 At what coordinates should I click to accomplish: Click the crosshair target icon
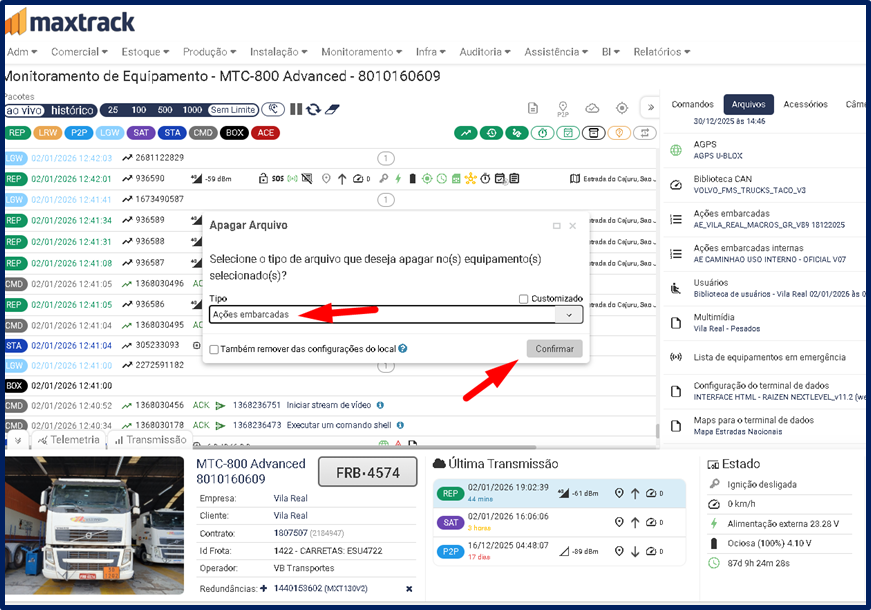tap(622, 108)
